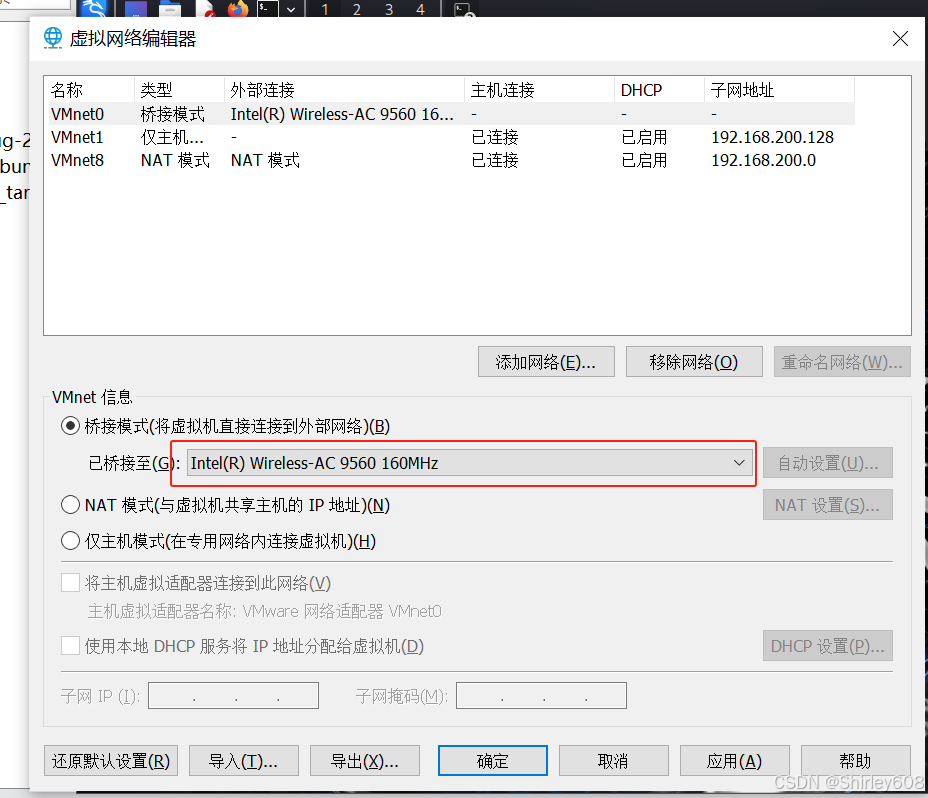Click the 子网地址 column header
928x798 pixels.
779,90
